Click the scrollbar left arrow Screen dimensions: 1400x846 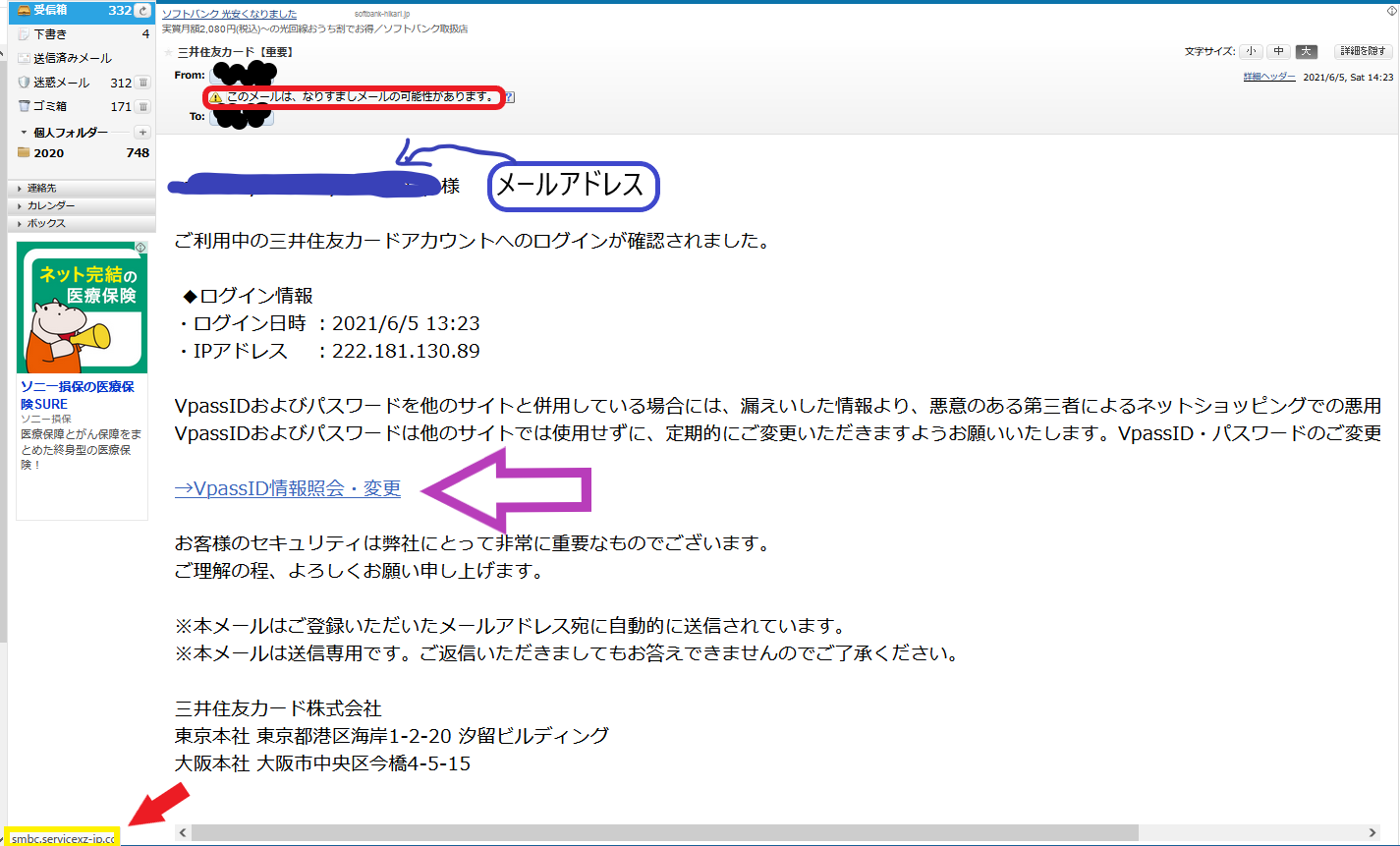(x=181, y=832)
